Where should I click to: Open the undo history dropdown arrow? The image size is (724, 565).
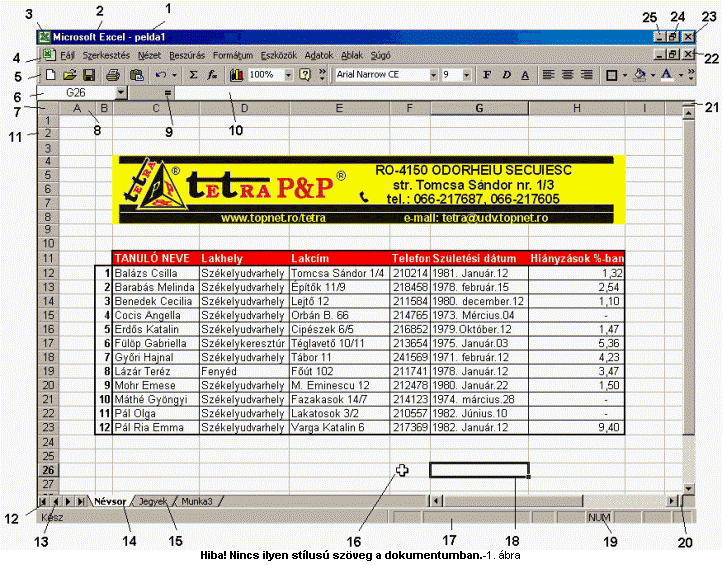pos(174,75)
